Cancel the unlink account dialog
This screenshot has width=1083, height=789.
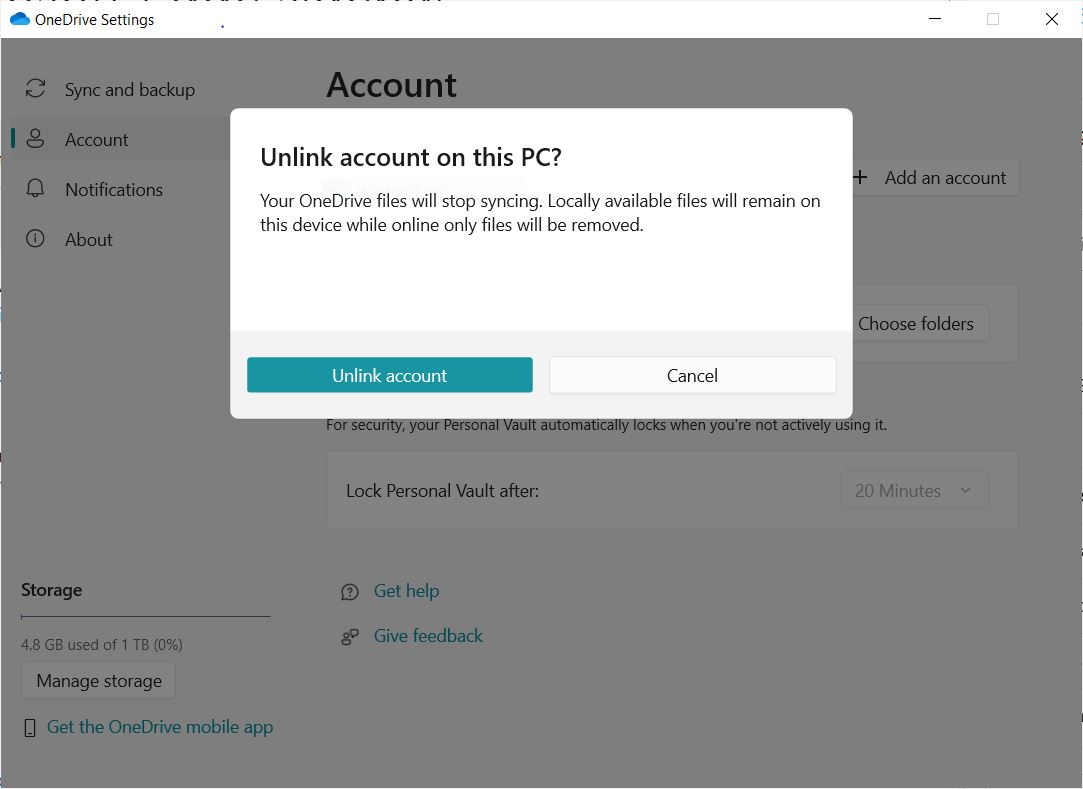(x=692, y=375)
